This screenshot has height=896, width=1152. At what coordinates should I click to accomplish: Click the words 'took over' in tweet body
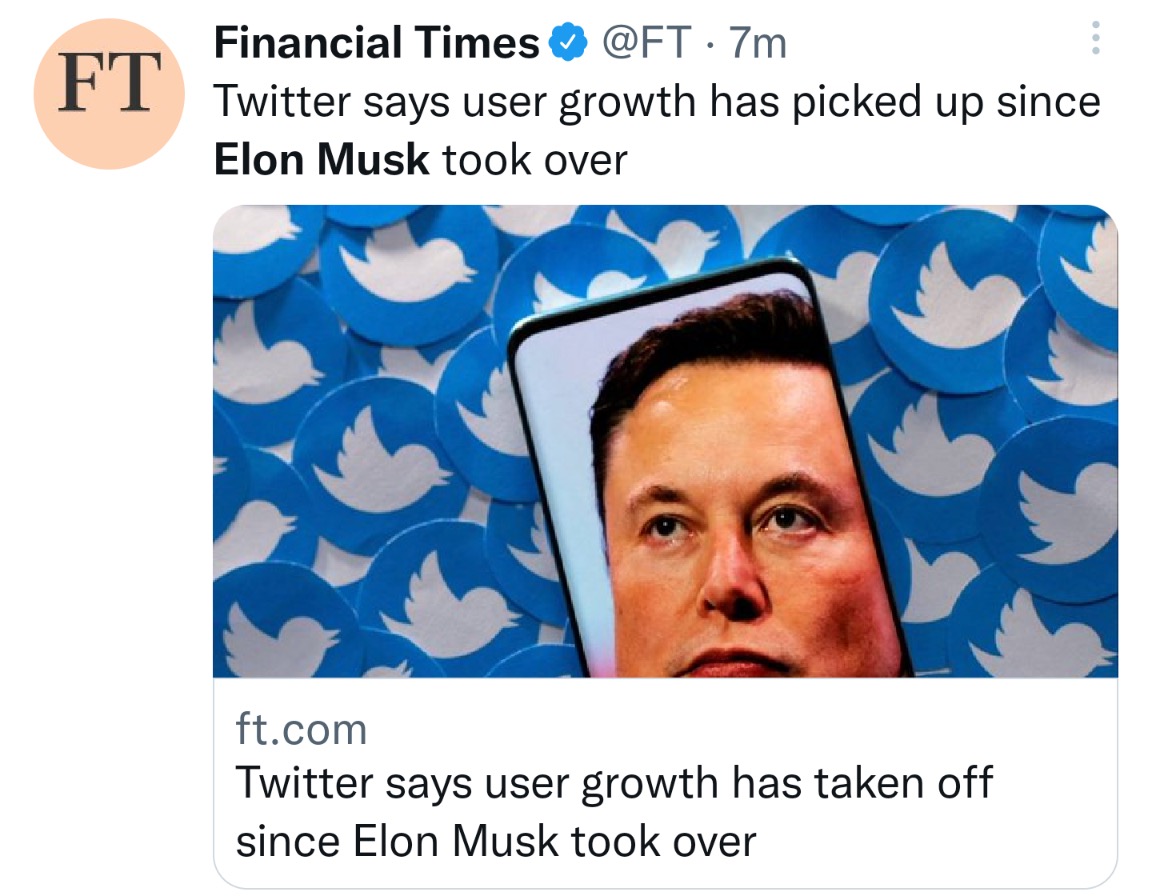pyautogui.click(x=535, y=159)
